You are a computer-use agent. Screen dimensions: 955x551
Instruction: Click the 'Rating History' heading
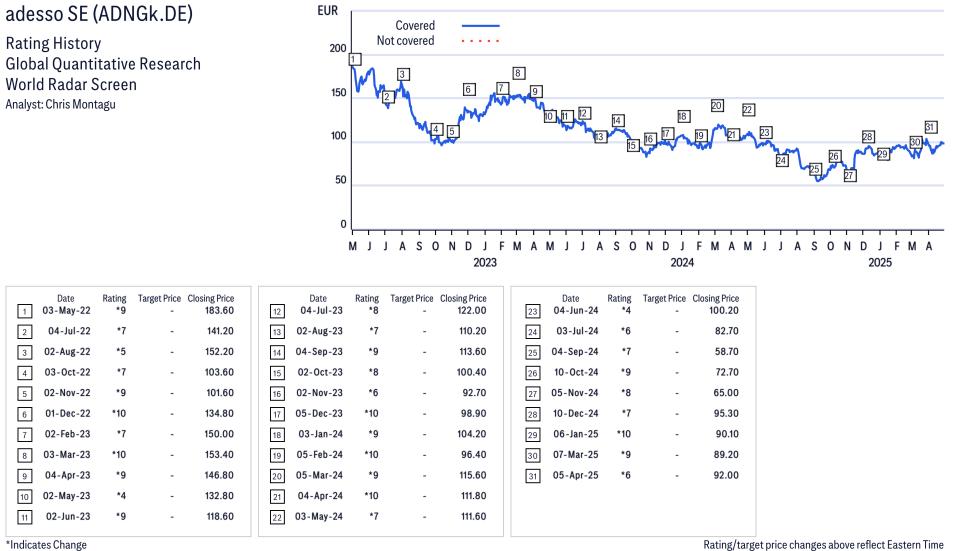53,43
